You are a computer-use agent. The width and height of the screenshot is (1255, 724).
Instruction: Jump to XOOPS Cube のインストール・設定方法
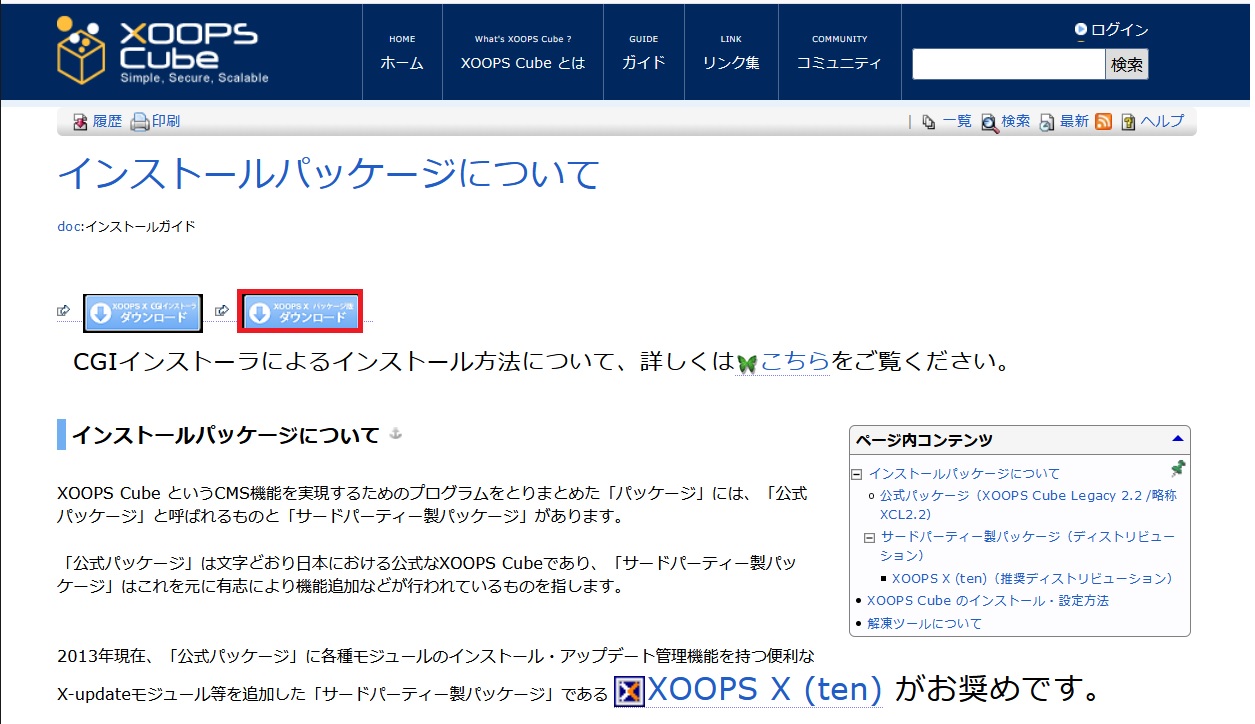click(x=988, y=601)
